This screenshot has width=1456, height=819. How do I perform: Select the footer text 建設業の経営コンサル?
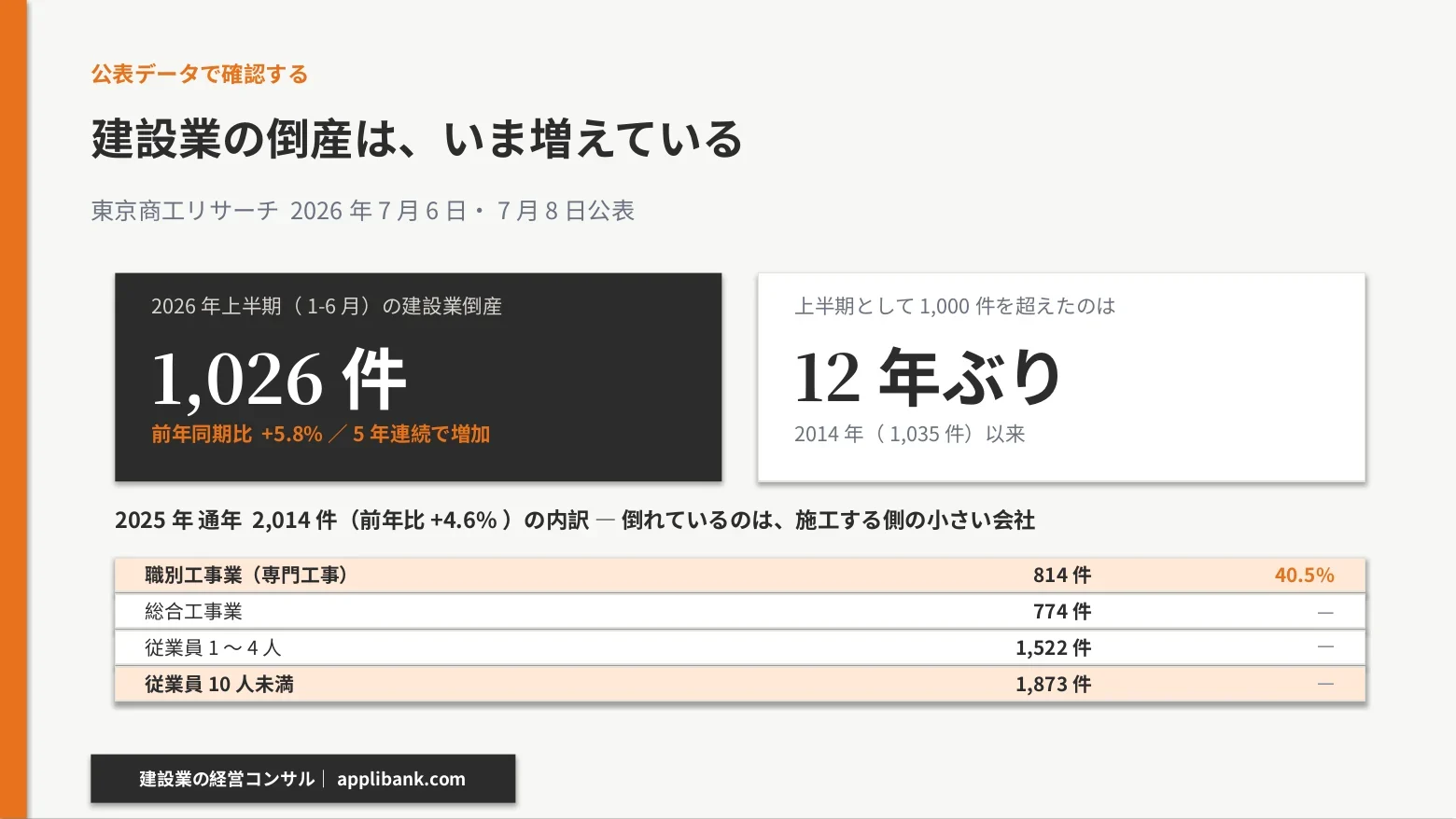pyautogui.click(x=227, y=779)
